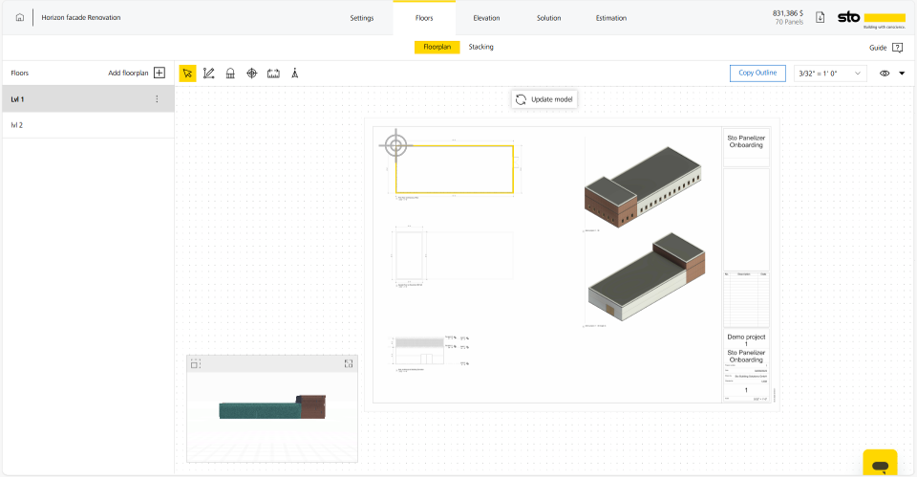The width and height of the screenshot is (917, 477).
Task: Click the upper isometric building rendering
Action: [642, 187]
